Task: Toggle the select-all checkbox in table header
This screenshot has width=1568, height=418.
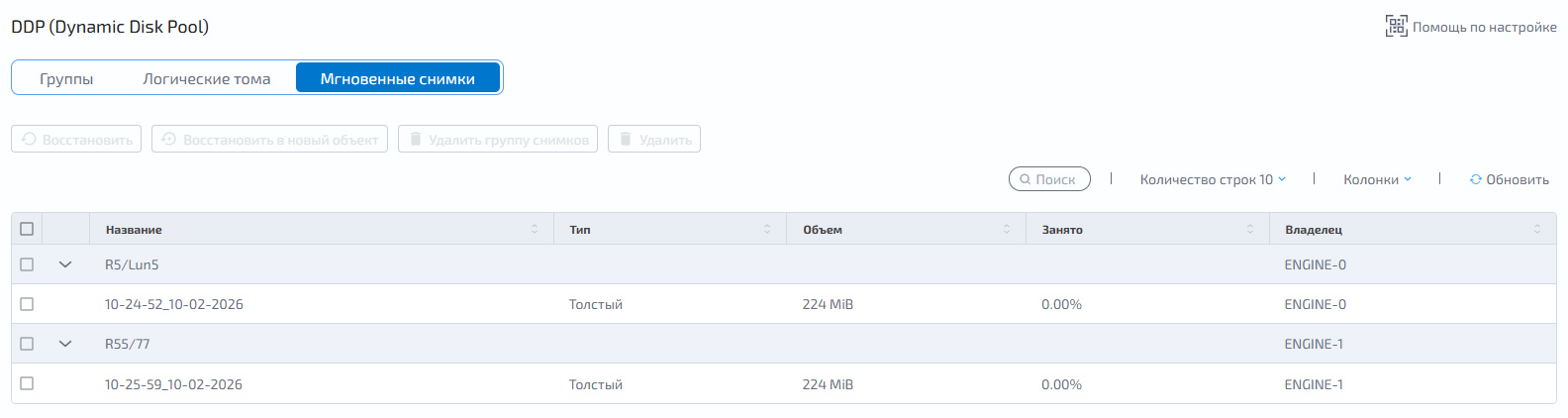Action: 27,229
